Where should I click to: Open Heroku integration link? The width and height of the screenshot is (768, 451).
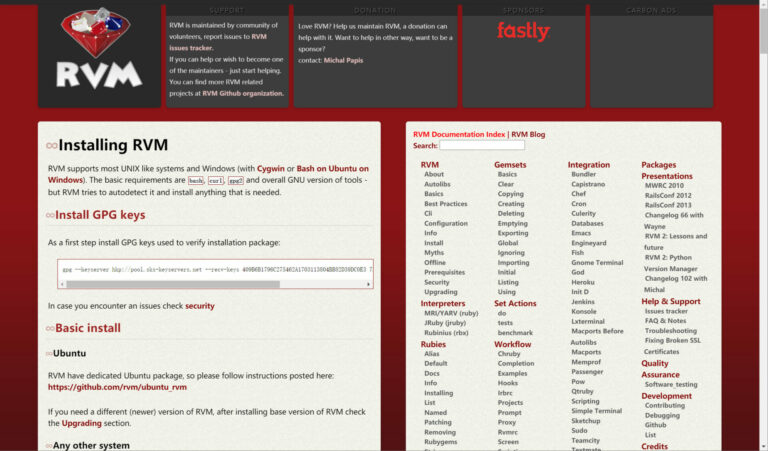583,282
